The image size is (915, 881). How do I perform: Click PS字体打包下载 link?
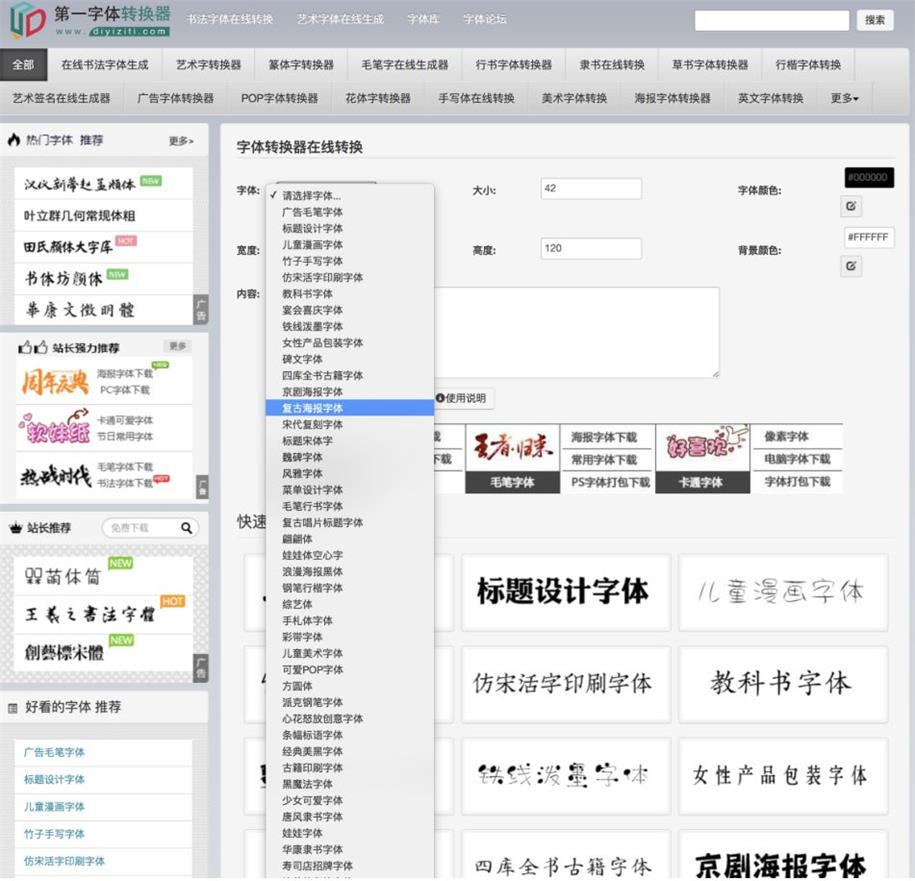pos(610,483)
